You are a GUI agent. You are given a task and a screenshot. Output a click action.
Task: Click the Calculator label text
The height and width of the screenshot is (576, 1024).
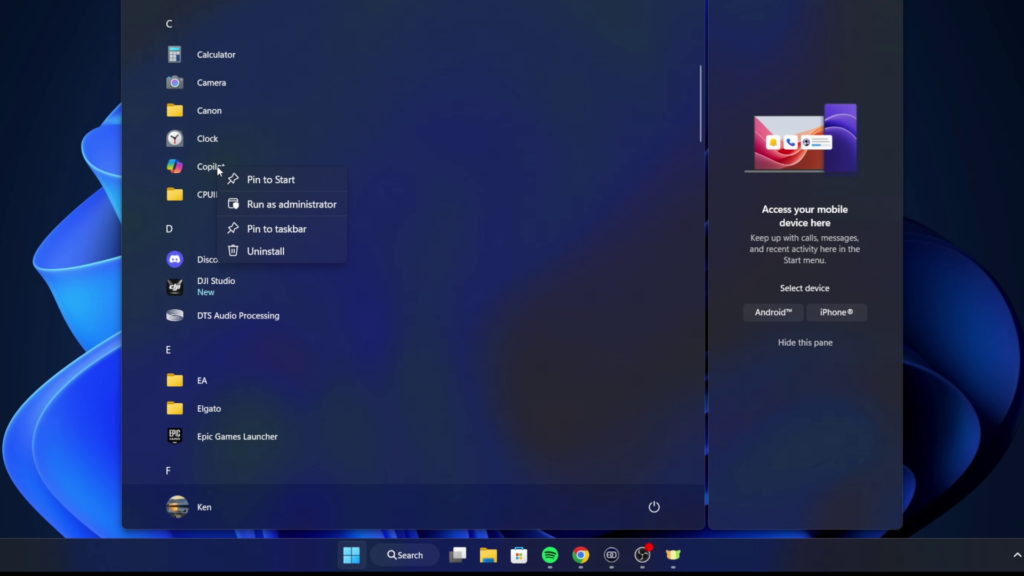[216, 55]
